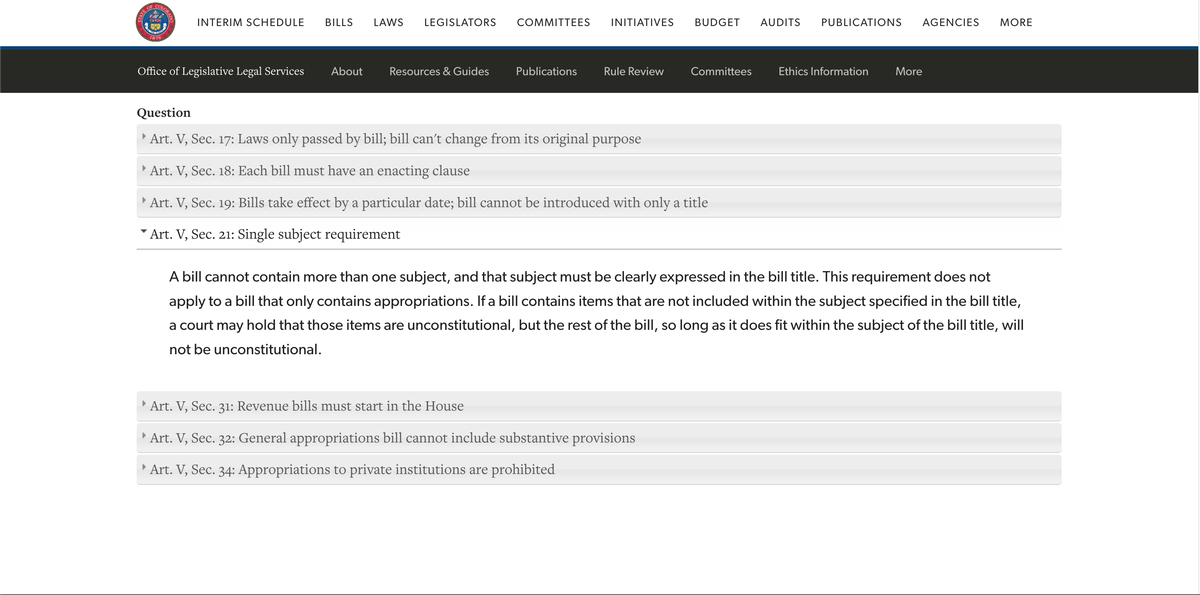Expand Sec. 32 General appropriations item
Viewport: 1200px width, 595px height.
point(392,438)
